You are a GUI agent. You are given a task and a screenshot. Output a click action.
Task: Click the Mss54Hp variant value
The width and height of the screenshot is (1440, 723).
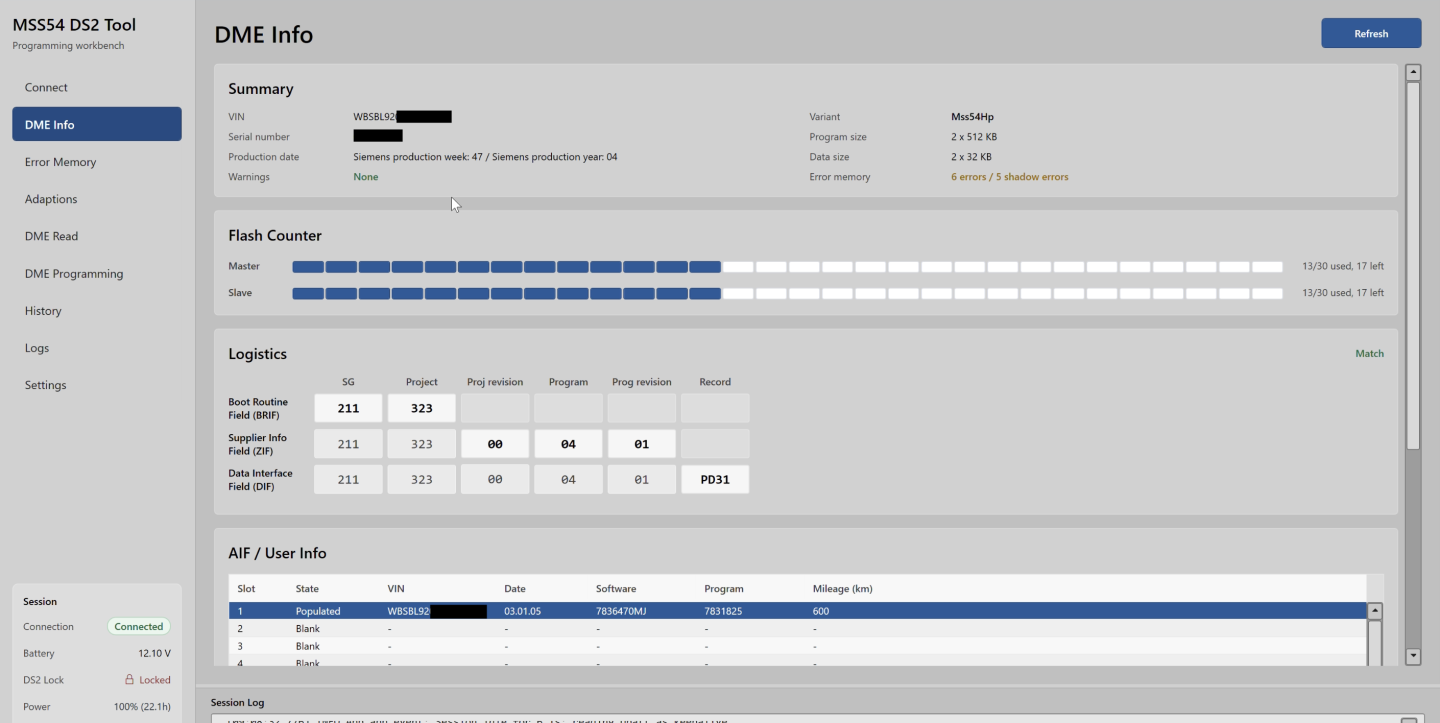point(972,117)
